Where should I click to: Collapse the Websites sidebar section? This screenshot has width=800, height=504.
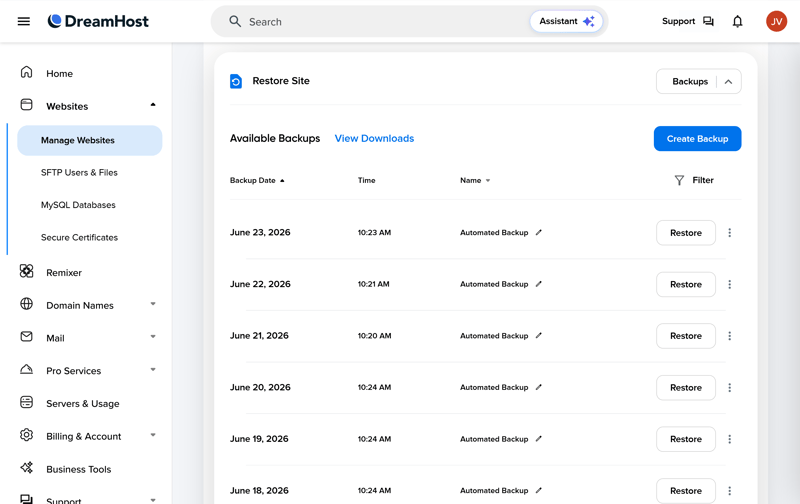(x=153, y=105)
